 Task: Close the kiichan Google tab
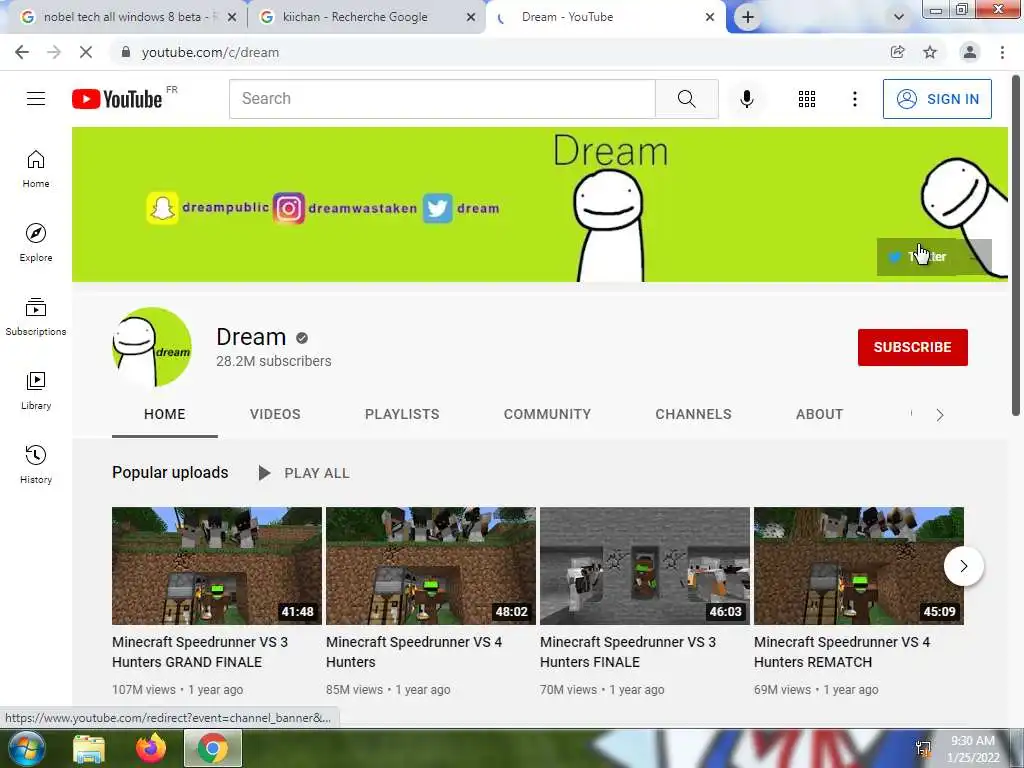pos(471,17)
